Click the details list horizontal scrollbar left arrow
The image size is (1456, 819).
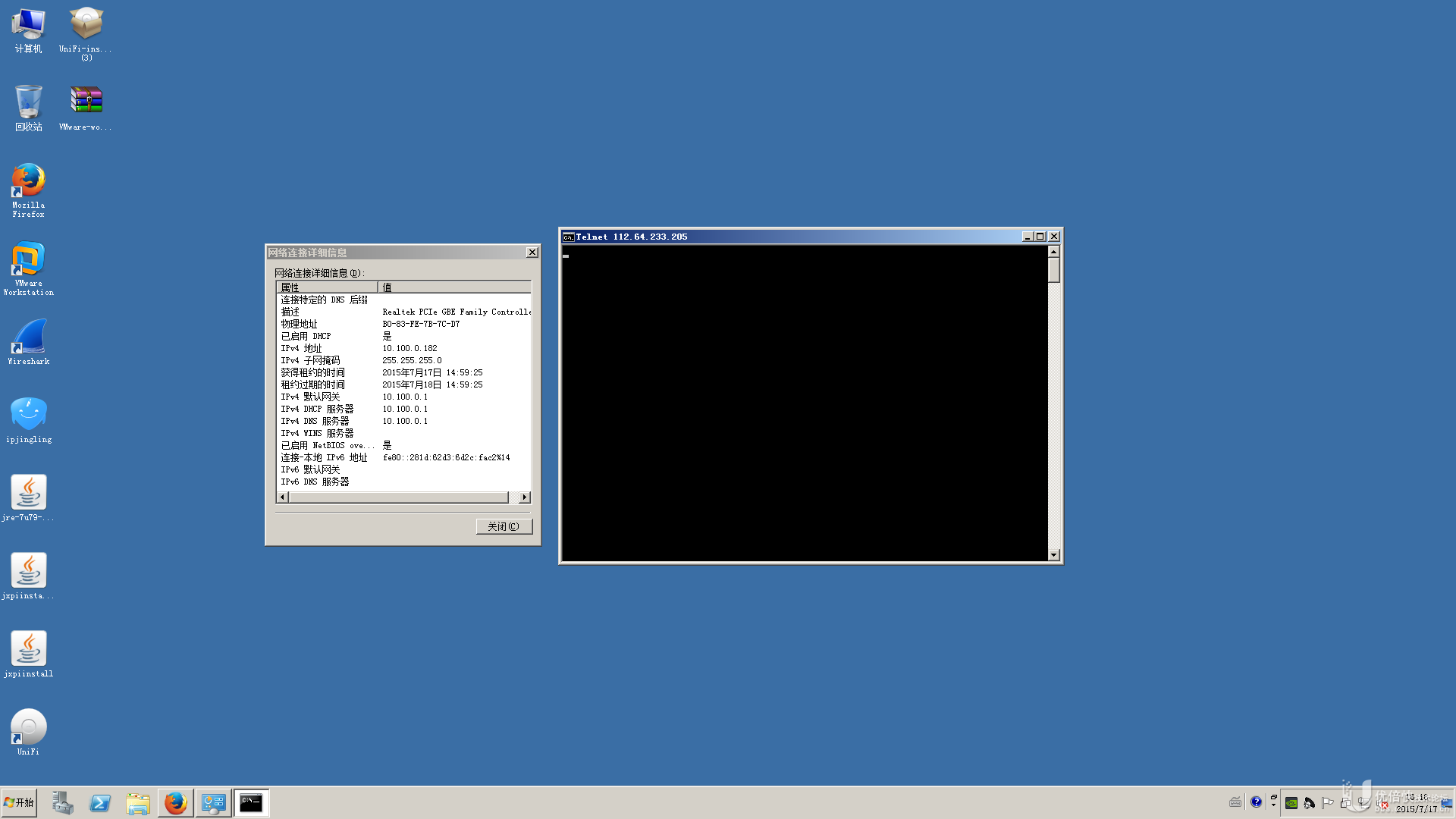(x=283, y=497)
